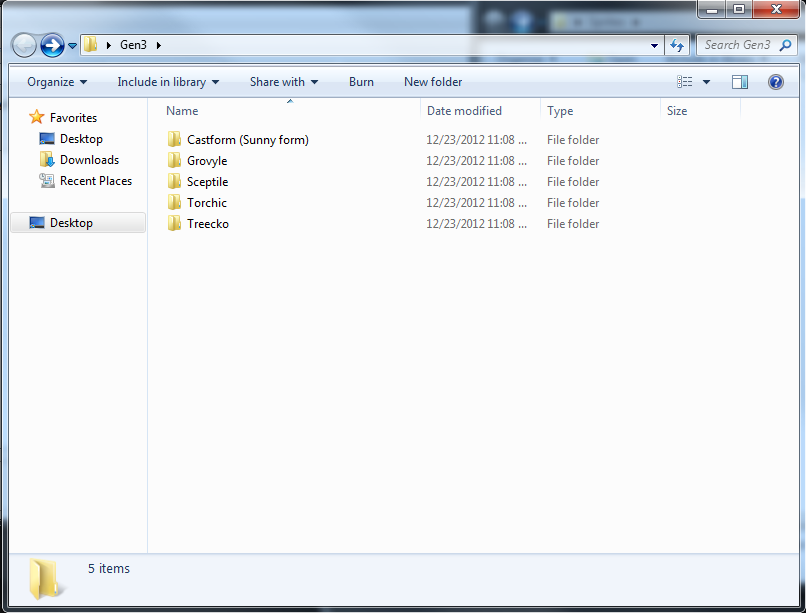Toggle the preview pane icon
This screenshot has width=806, height=613.
coord(740,82)
